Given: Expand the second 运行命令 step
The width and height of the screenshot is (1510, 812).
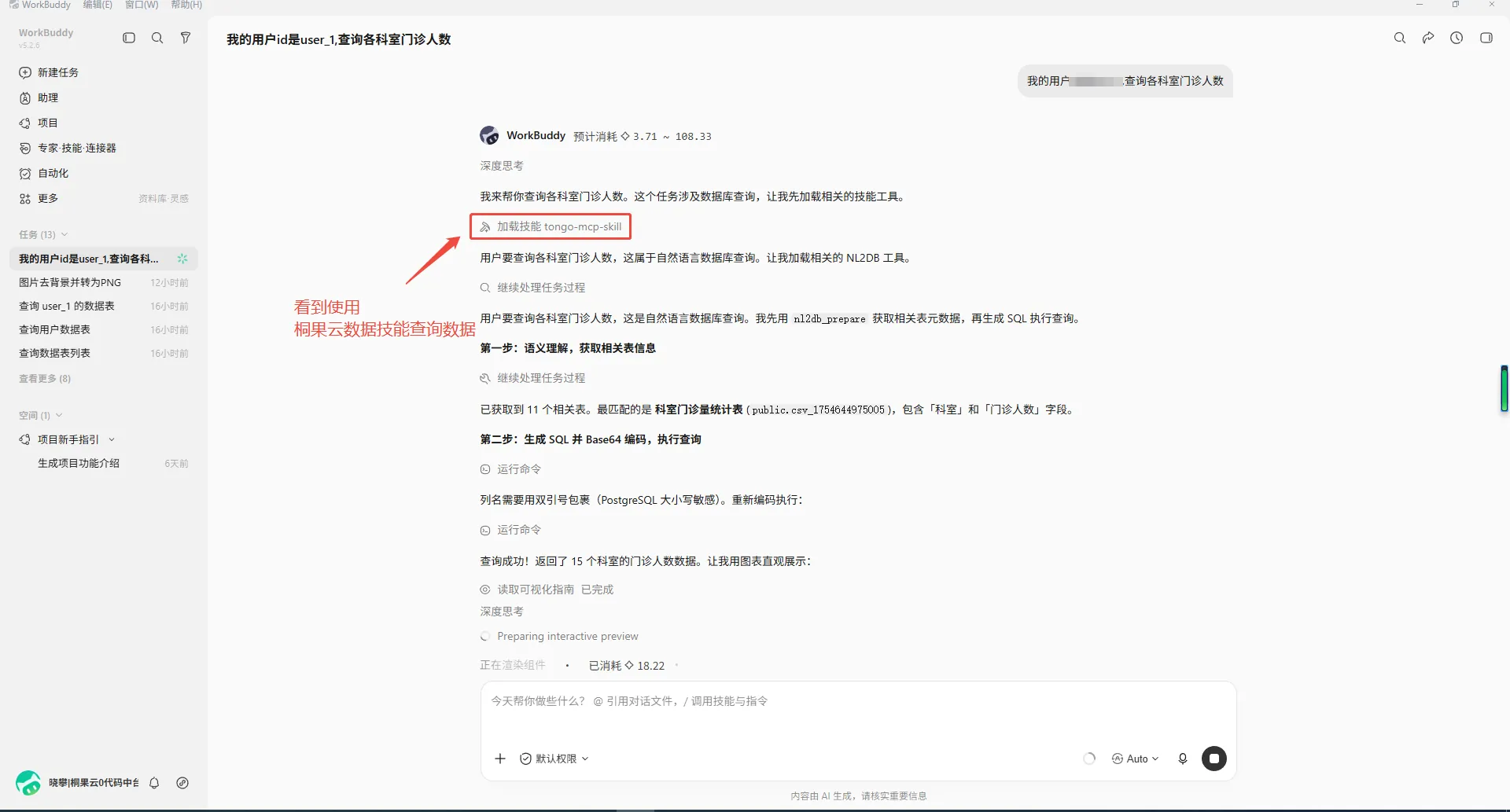Looking at the screenshot, I should 511,530.
